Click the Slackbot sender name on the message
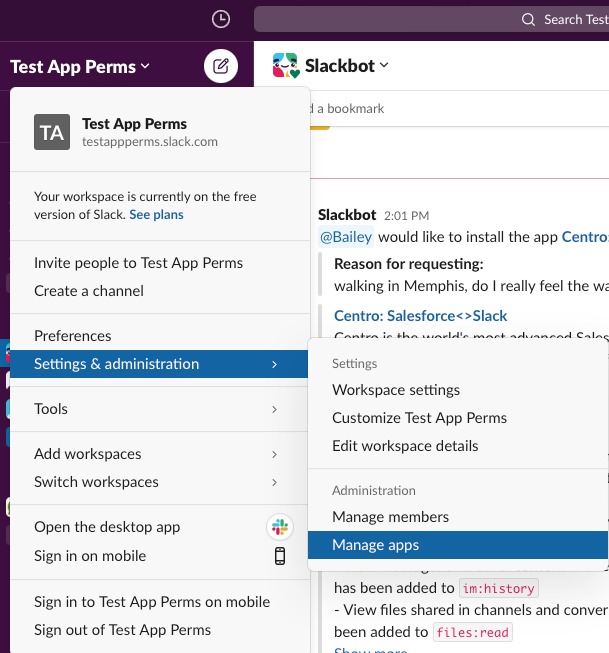This screenshot has height=653, width=609. 347,215
